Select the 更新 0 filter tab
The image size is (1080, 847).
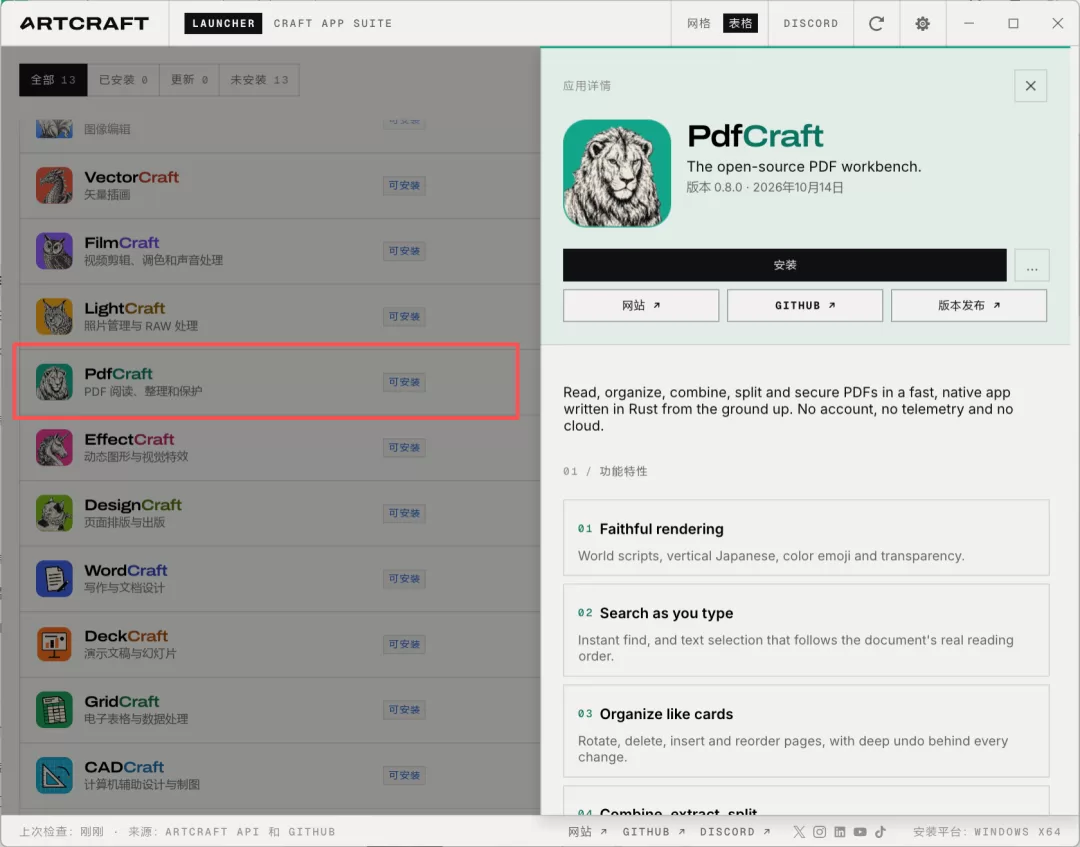[189, 80]
